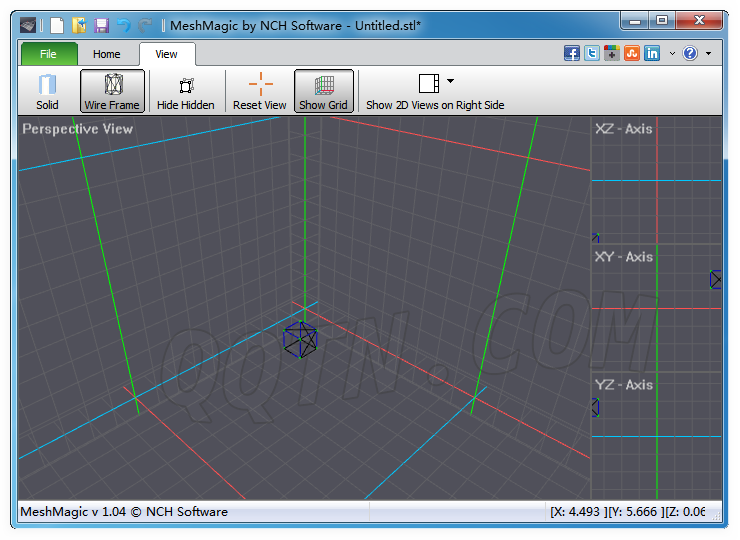This screenshot has height=540, width=740.
Task: Expand the Help dropdown arrow
Action: [x=708, y=54]
